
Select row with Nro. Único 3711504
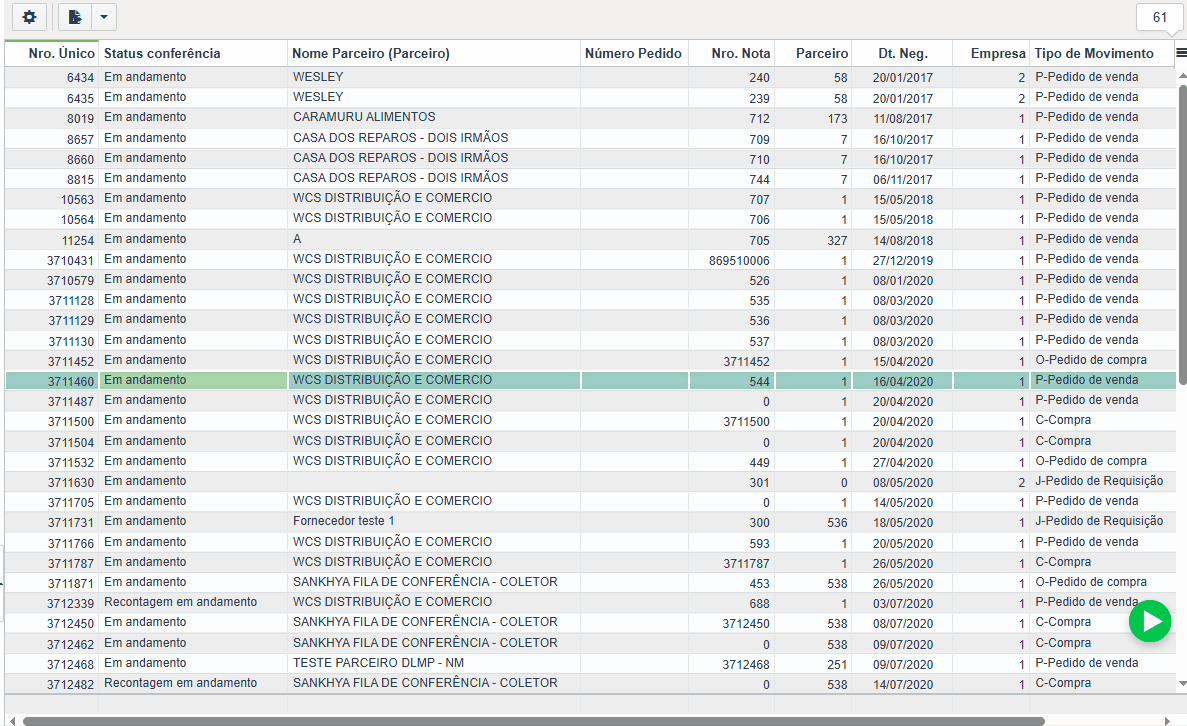click(x=590, y=441)
